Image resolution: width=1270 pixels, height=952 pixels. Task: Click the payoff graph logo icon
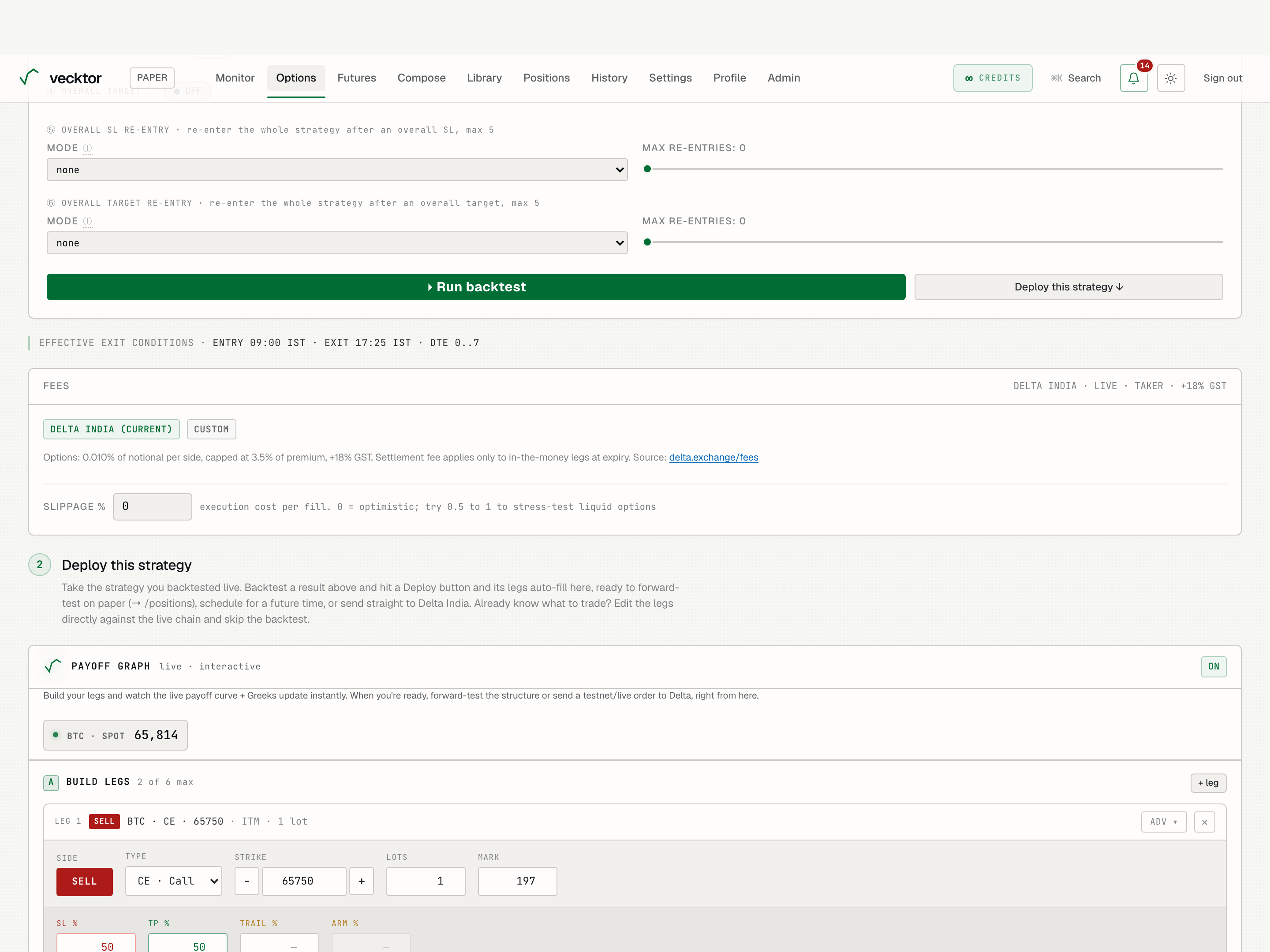pyautogui.click(x=53, y=666)
